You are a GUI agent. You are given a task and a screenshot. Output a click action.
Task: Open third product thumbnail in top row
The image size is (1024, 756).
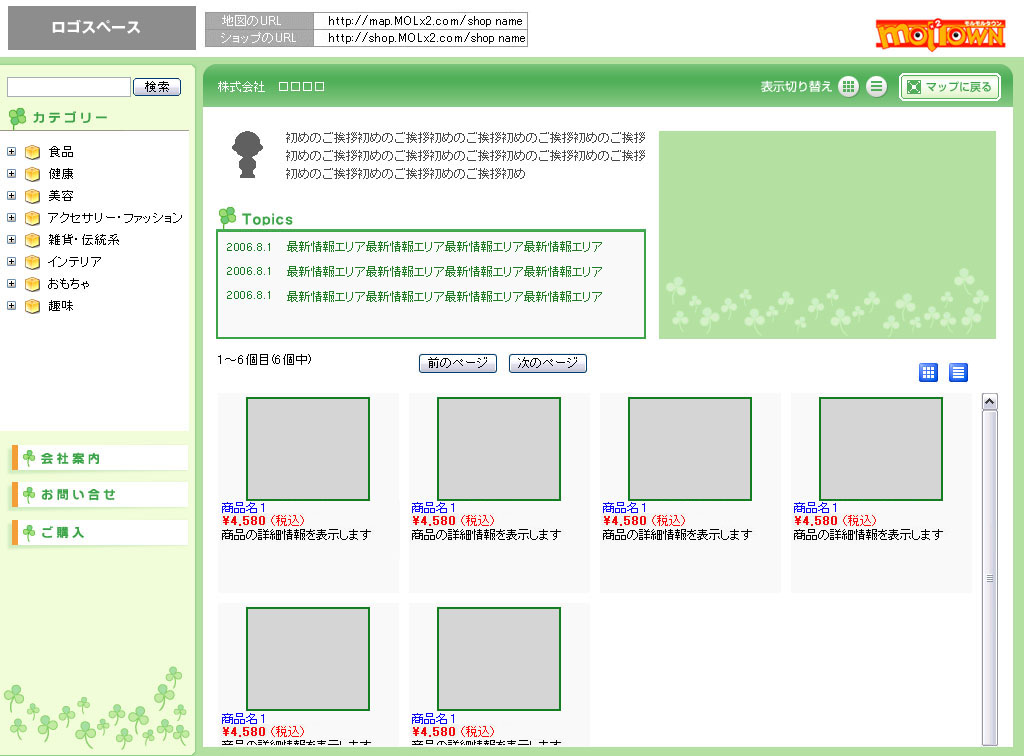[x=690, y=449]
